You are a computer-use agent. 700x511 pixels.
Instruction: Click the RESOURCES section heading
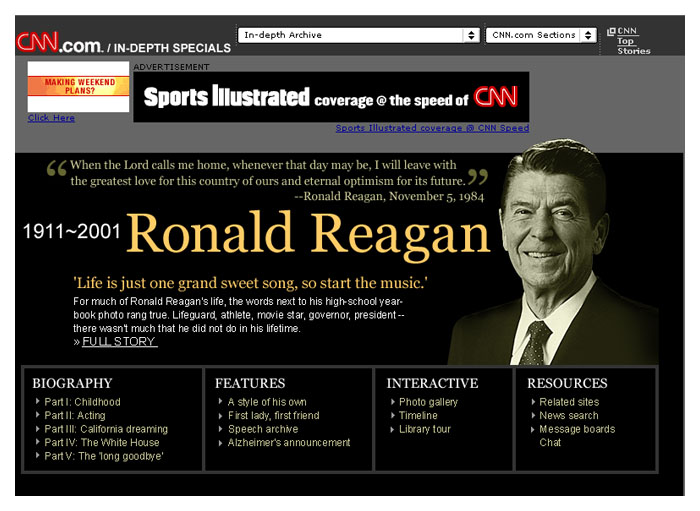click(x=567, y=383)
